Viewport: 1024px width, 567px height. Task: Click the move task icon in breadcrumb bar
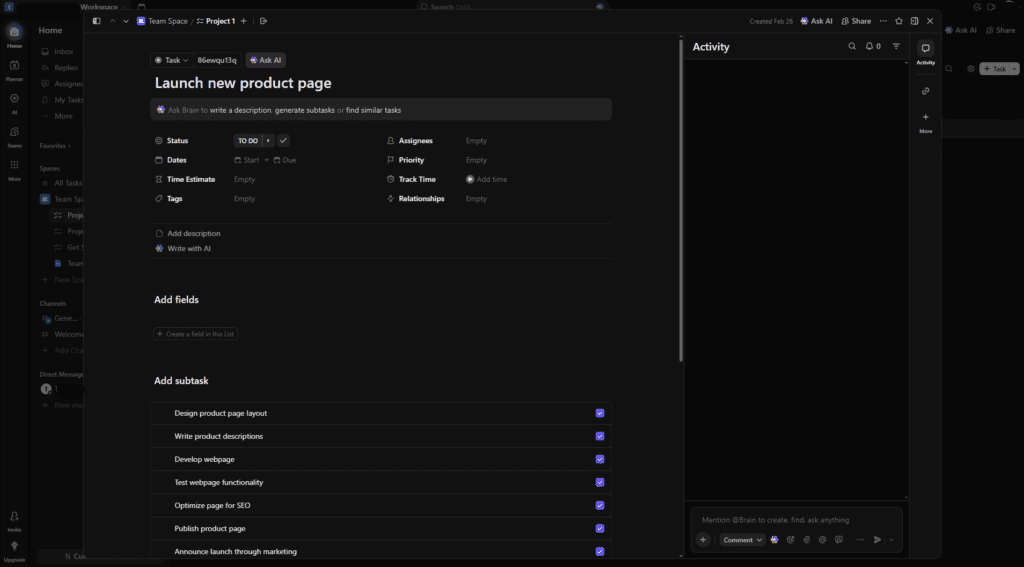[264, 21]
